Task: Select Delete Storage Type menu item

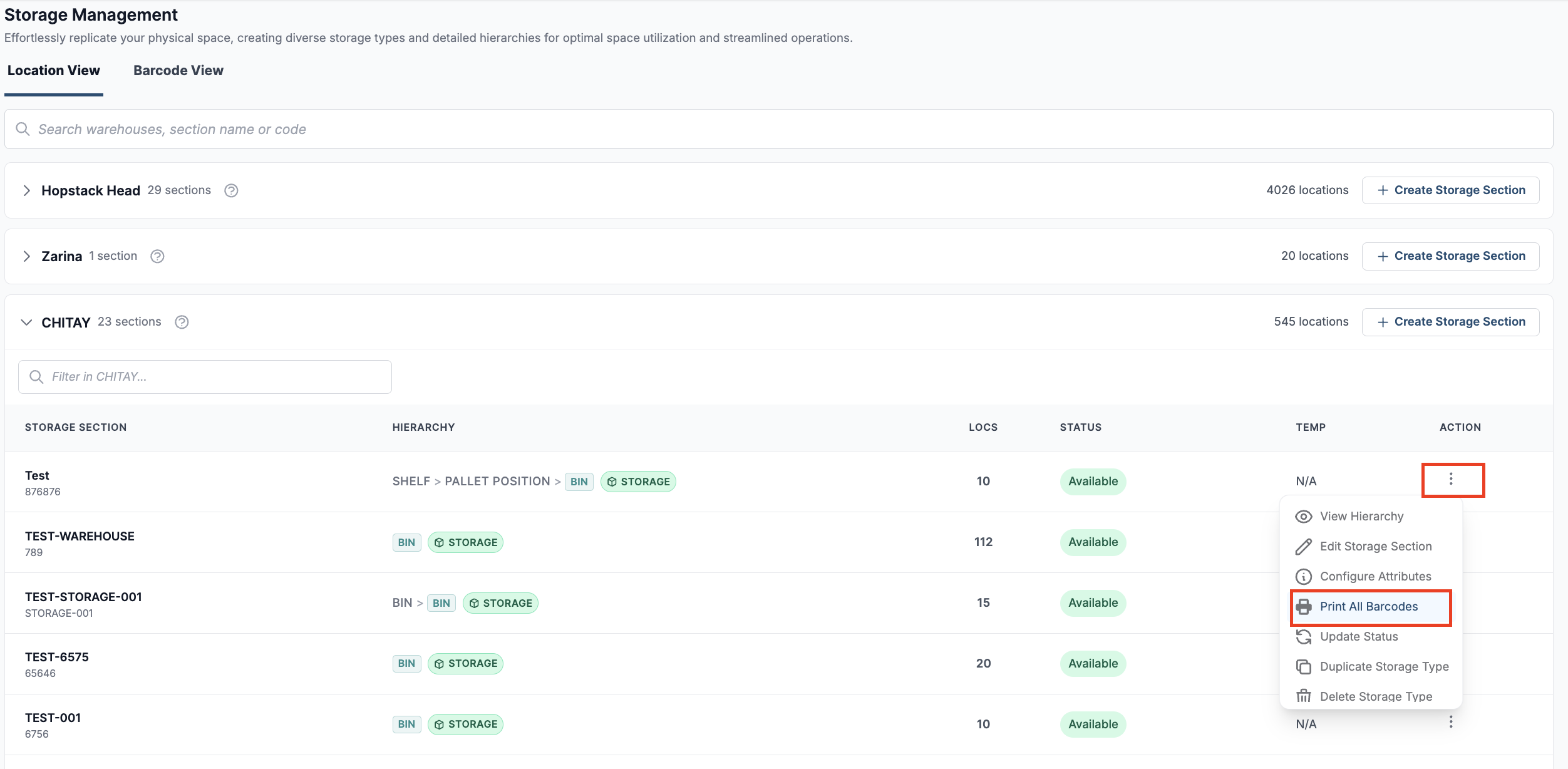Action: click(x=1371, y=696)
